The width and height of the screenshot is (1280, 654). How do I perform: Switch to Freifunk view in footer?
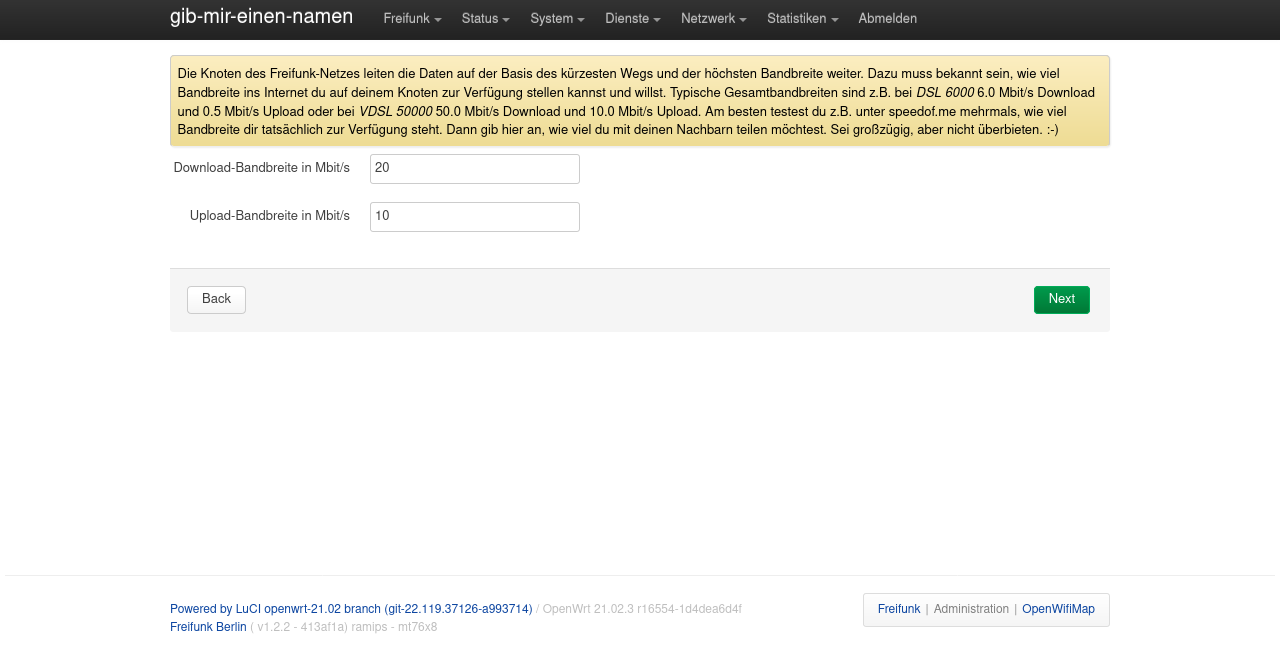(898, 609)
